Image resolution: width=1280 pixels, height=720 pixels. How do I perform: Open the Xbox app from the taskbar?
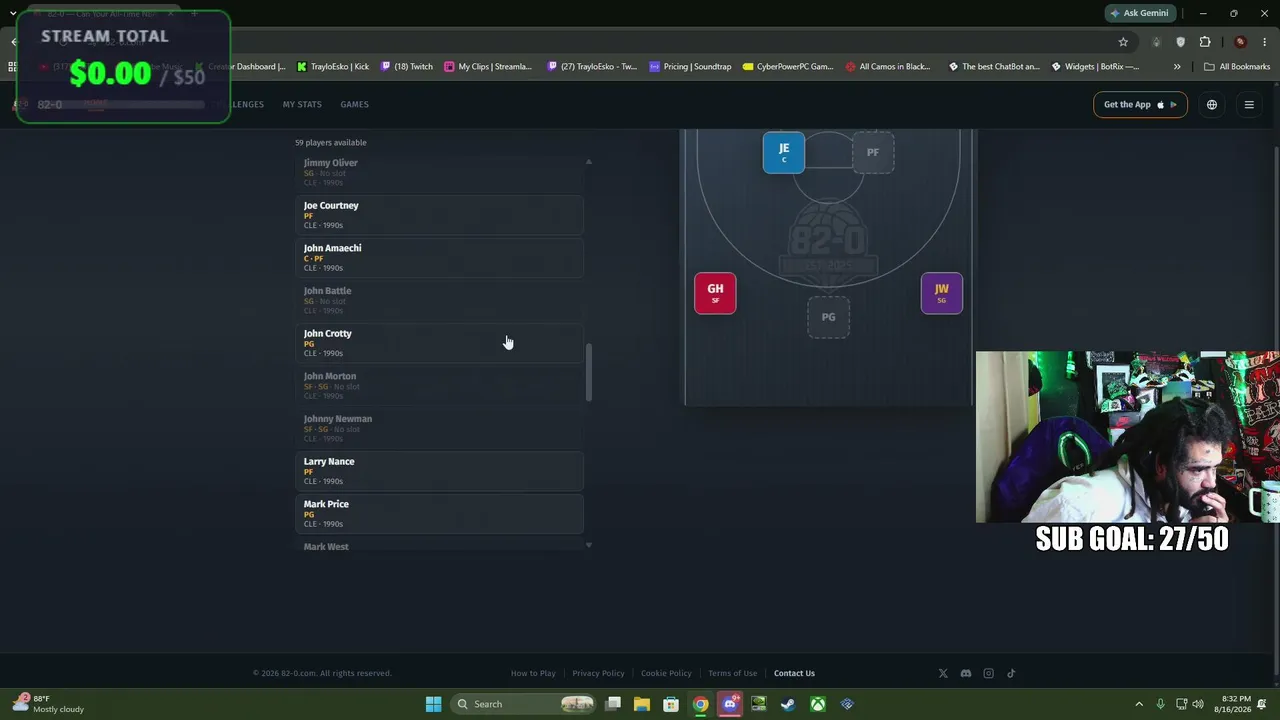(818, 704)
